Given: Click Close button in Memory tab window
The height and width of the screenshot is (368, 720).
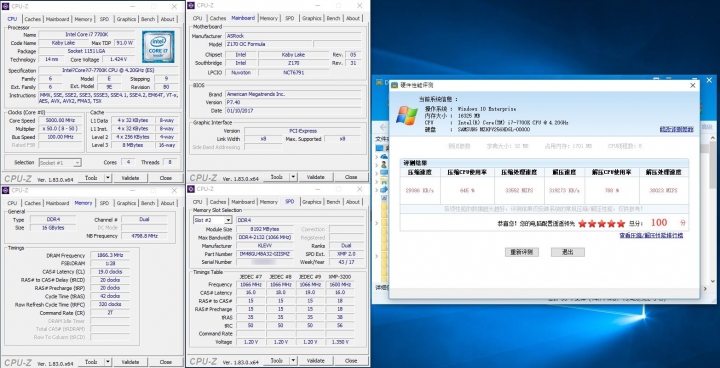Looking at the screenshot, I should (166, 362).
